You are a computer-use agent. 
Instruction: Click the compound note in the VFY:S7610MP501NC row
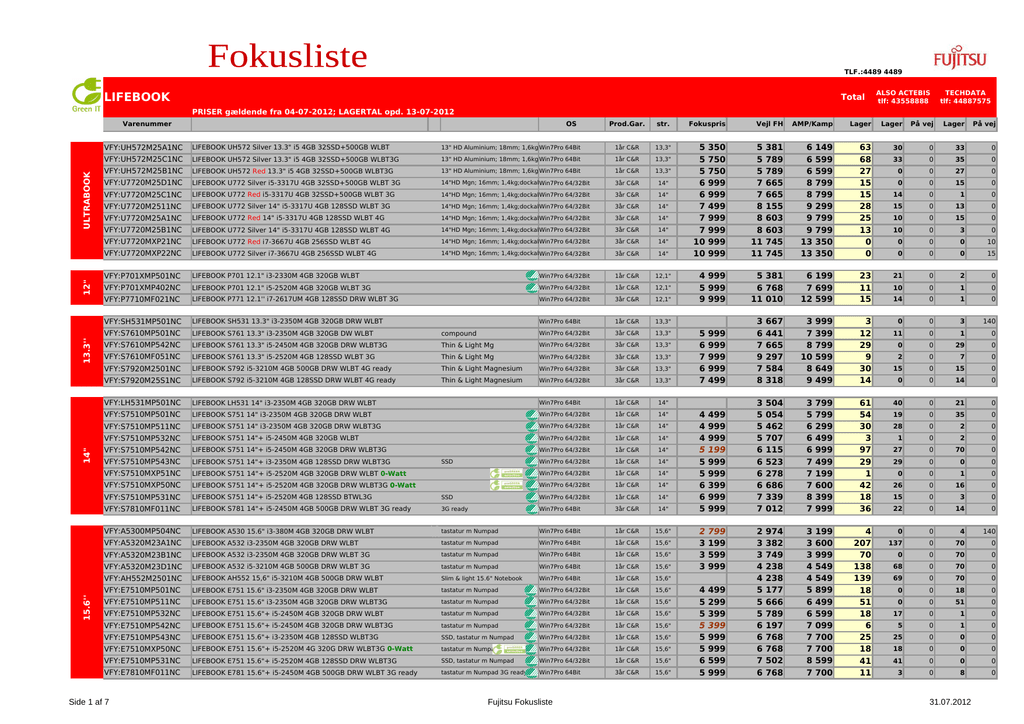(458, 334)
